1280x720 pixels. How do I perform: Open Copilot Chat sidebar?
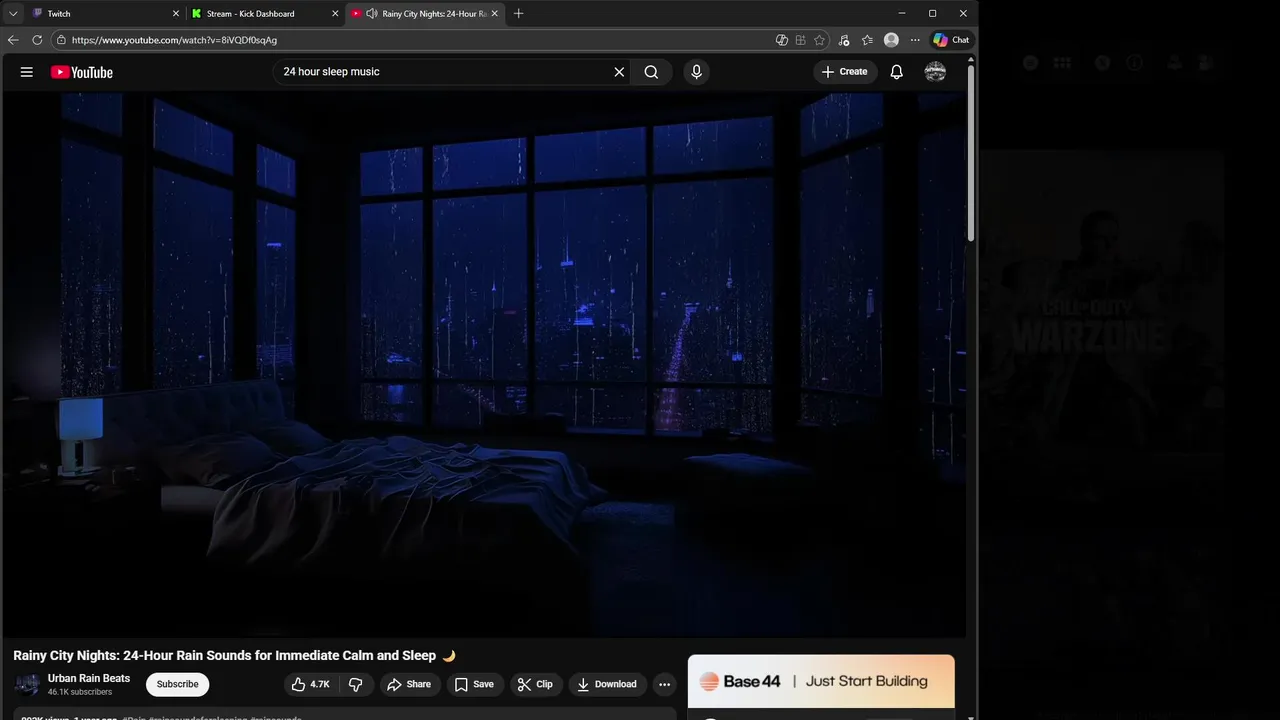pyautogui.click(x=951, y=40)
